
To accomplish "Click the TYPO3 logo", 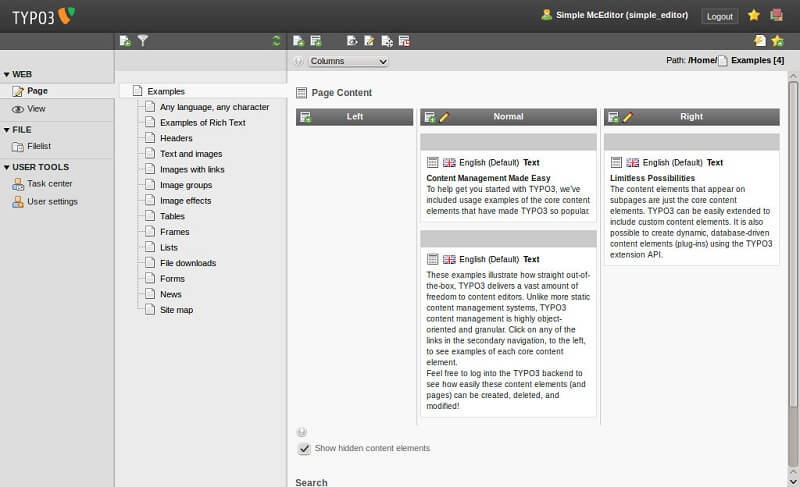I will [x=43, y=16].
